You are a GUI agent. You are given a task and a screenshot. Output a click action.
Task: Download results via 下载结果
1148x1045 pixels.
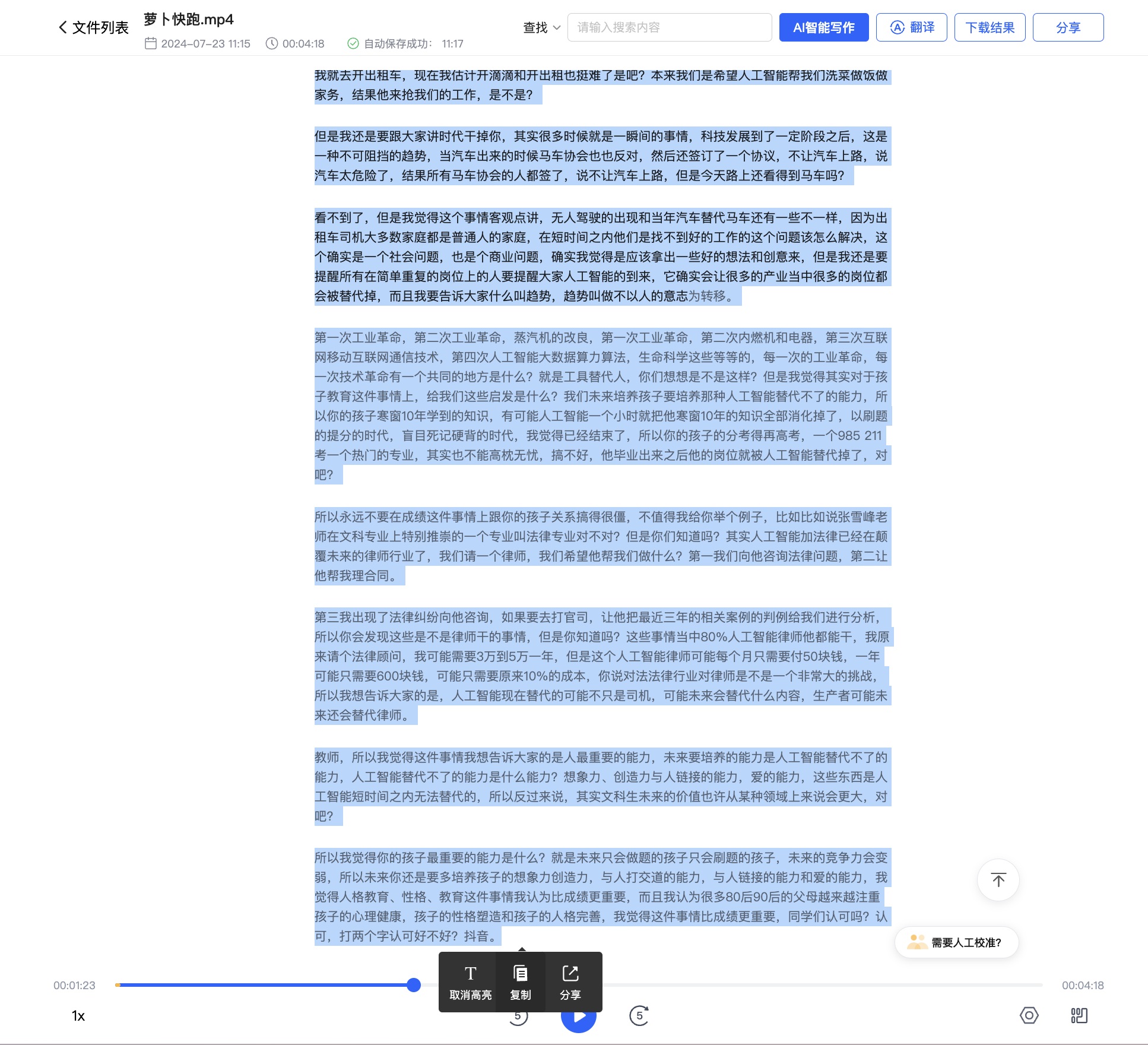[x=990, y=27]
